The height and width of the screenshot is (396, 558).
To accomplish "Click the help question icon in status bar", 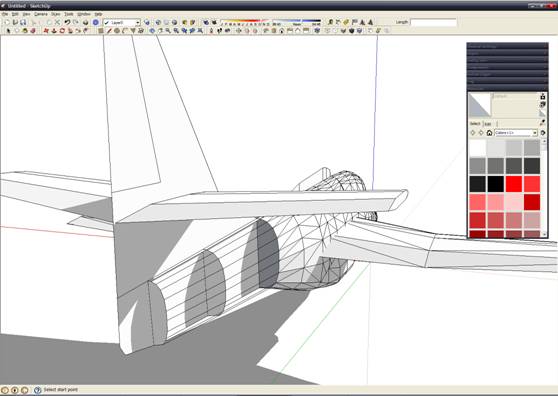I will click(37, 390).
